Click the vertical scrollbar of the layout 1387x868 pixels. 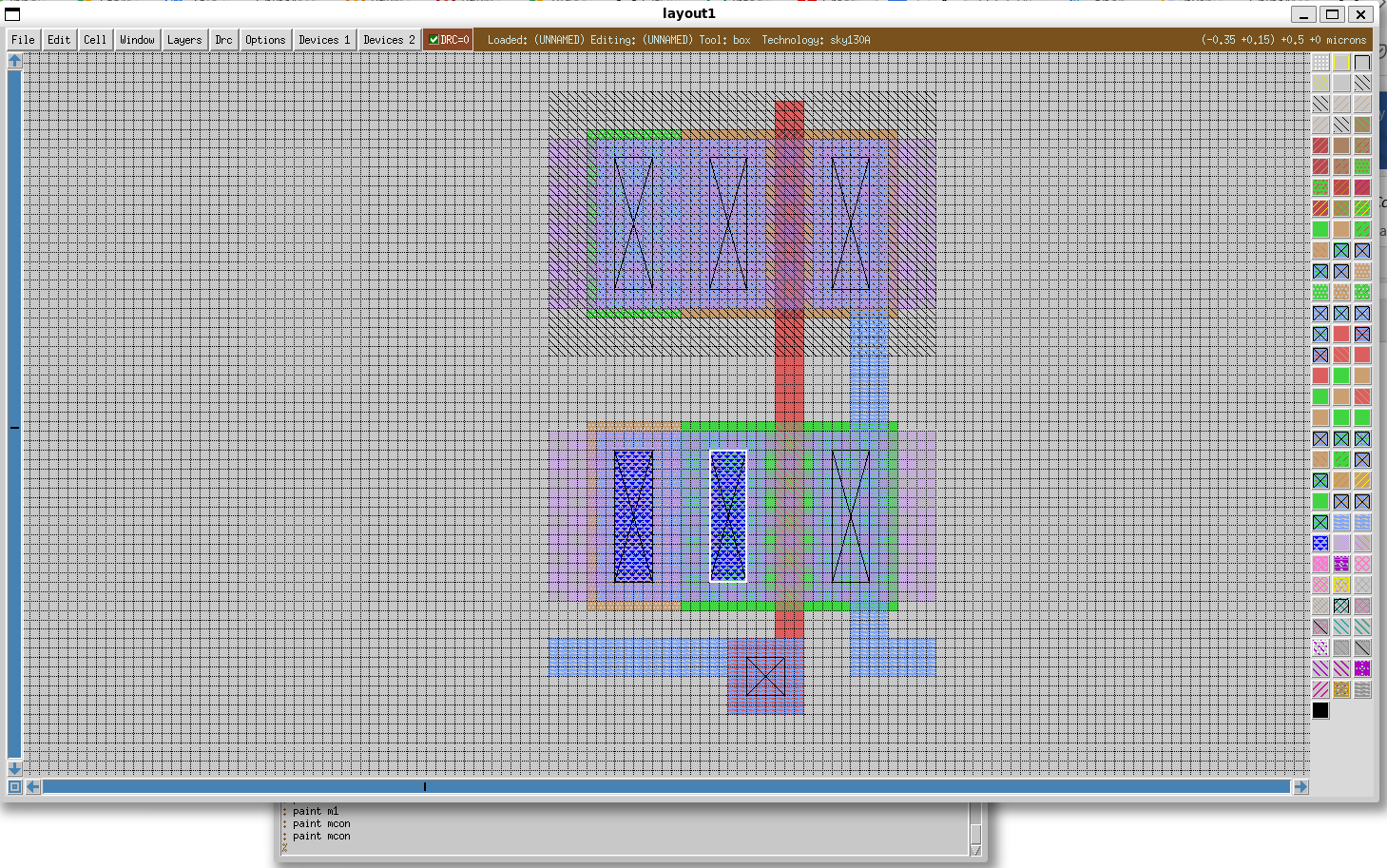tap(14, 414)
